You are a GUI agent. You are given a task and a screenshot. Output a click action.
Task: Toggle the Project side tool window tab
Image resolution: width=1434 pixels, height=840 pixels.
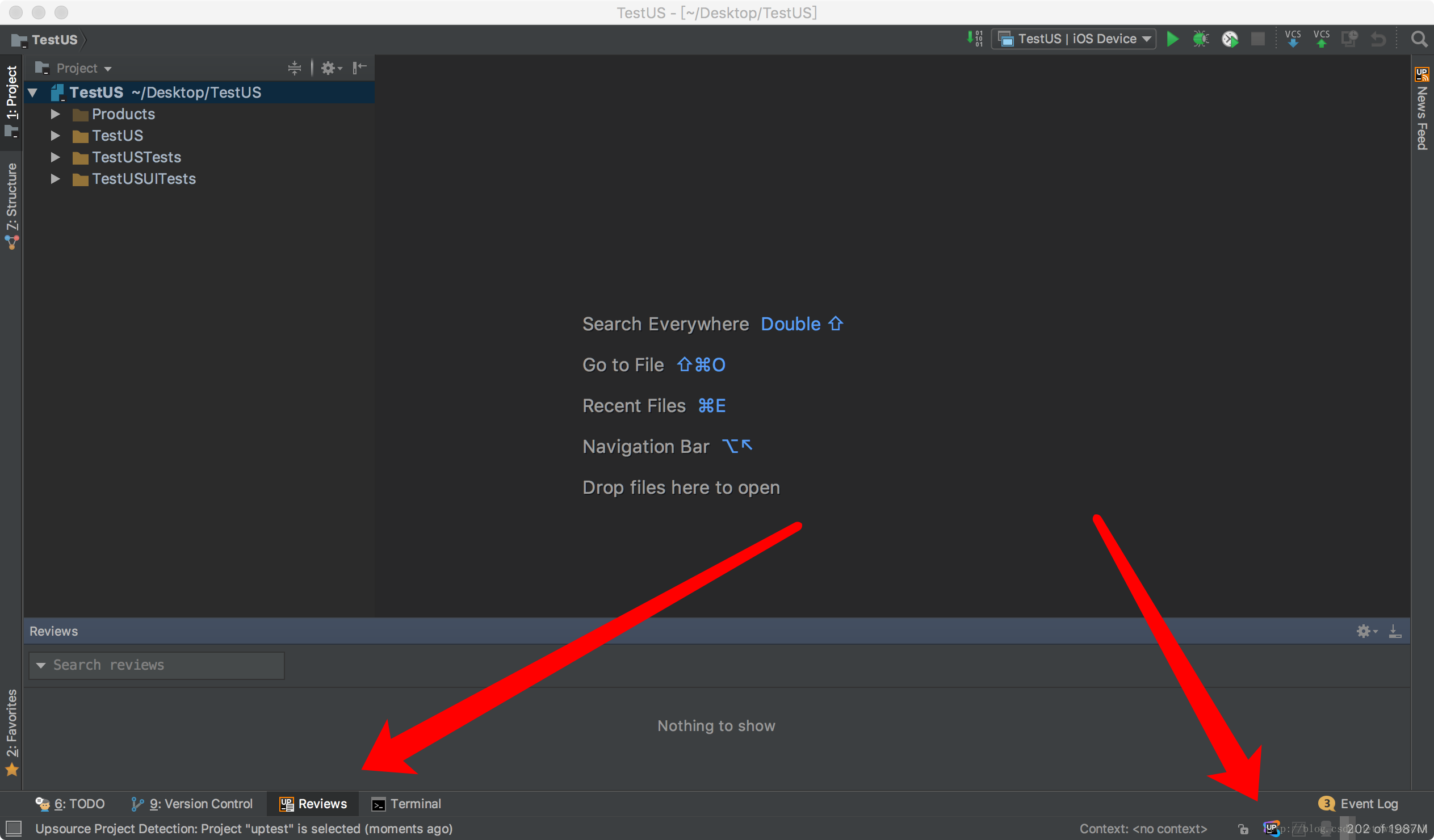pos(11,101)
